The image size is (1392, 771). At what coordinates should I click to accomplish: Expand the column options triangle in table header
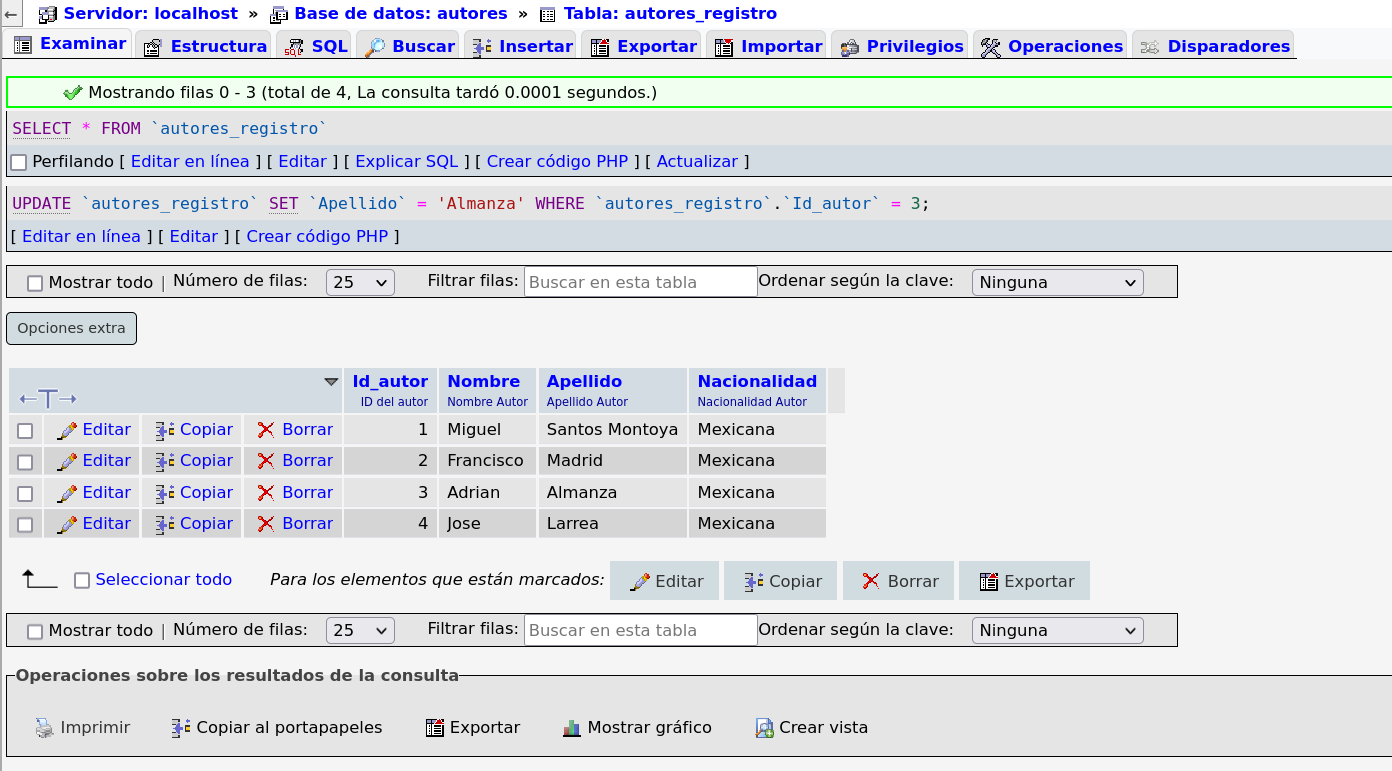(331, 382)
